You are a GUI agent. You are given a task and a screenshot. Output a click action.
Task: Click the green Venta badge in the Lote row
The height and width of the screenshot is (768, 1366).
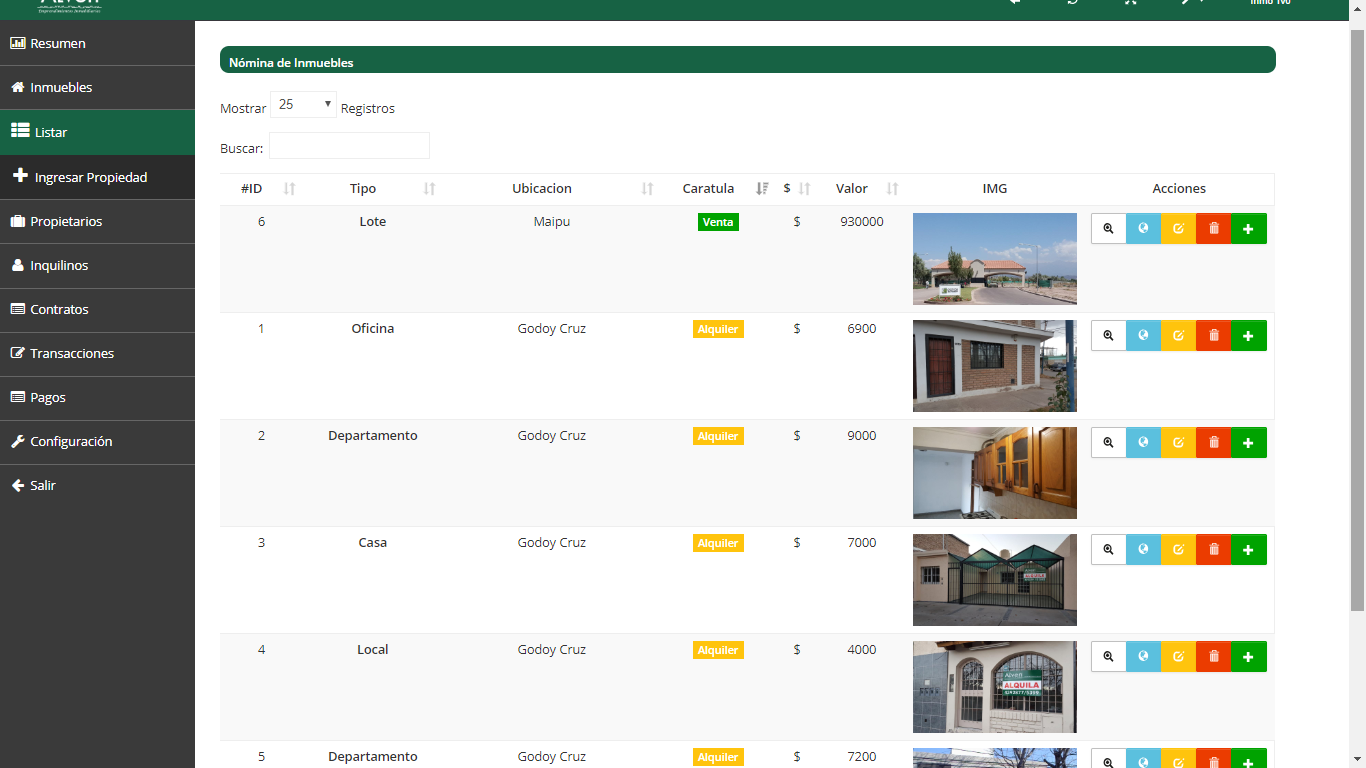[x=718, y=222]
